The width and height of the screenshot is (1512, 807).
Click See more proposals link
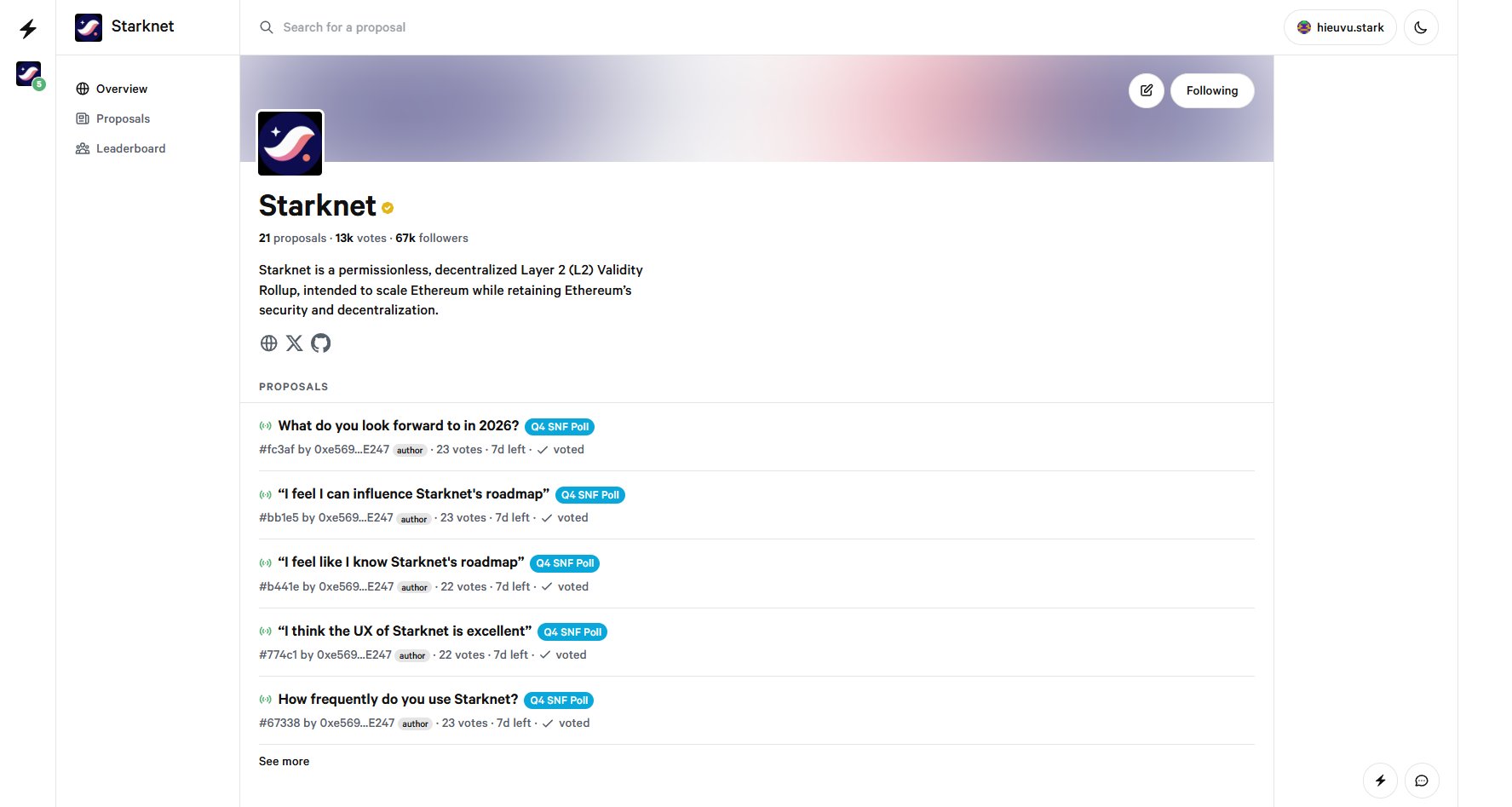285,761
